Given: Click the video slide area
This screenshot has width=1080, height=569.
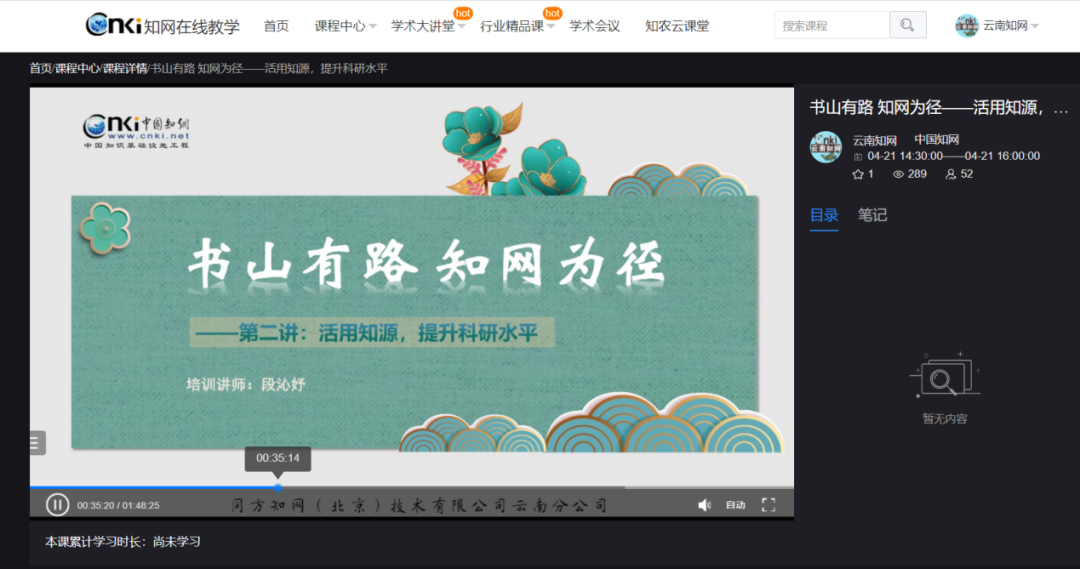Looking at the screenshot, I should (412, 285).
